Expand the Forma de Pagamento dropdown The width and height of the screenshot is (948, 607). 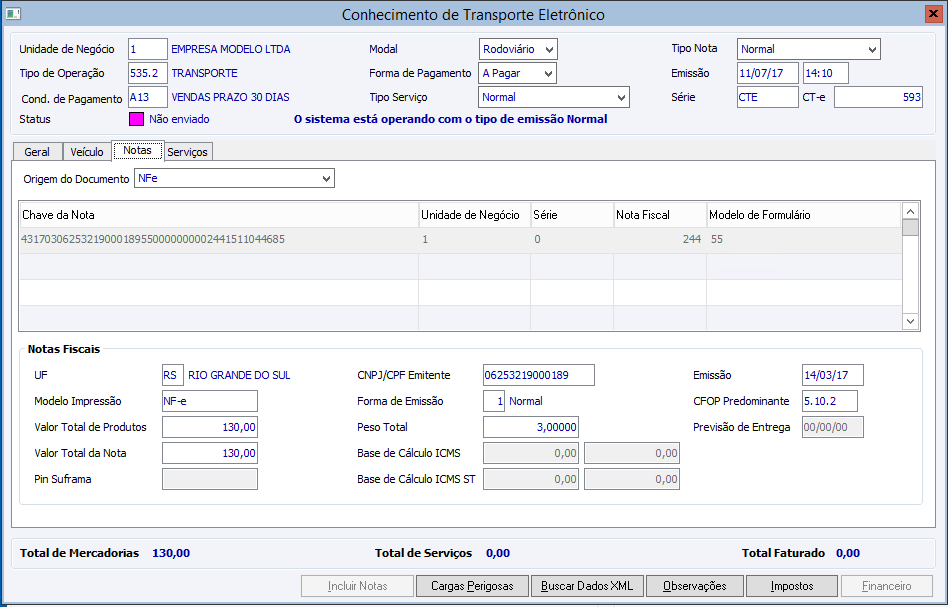[x=517, y=73]
